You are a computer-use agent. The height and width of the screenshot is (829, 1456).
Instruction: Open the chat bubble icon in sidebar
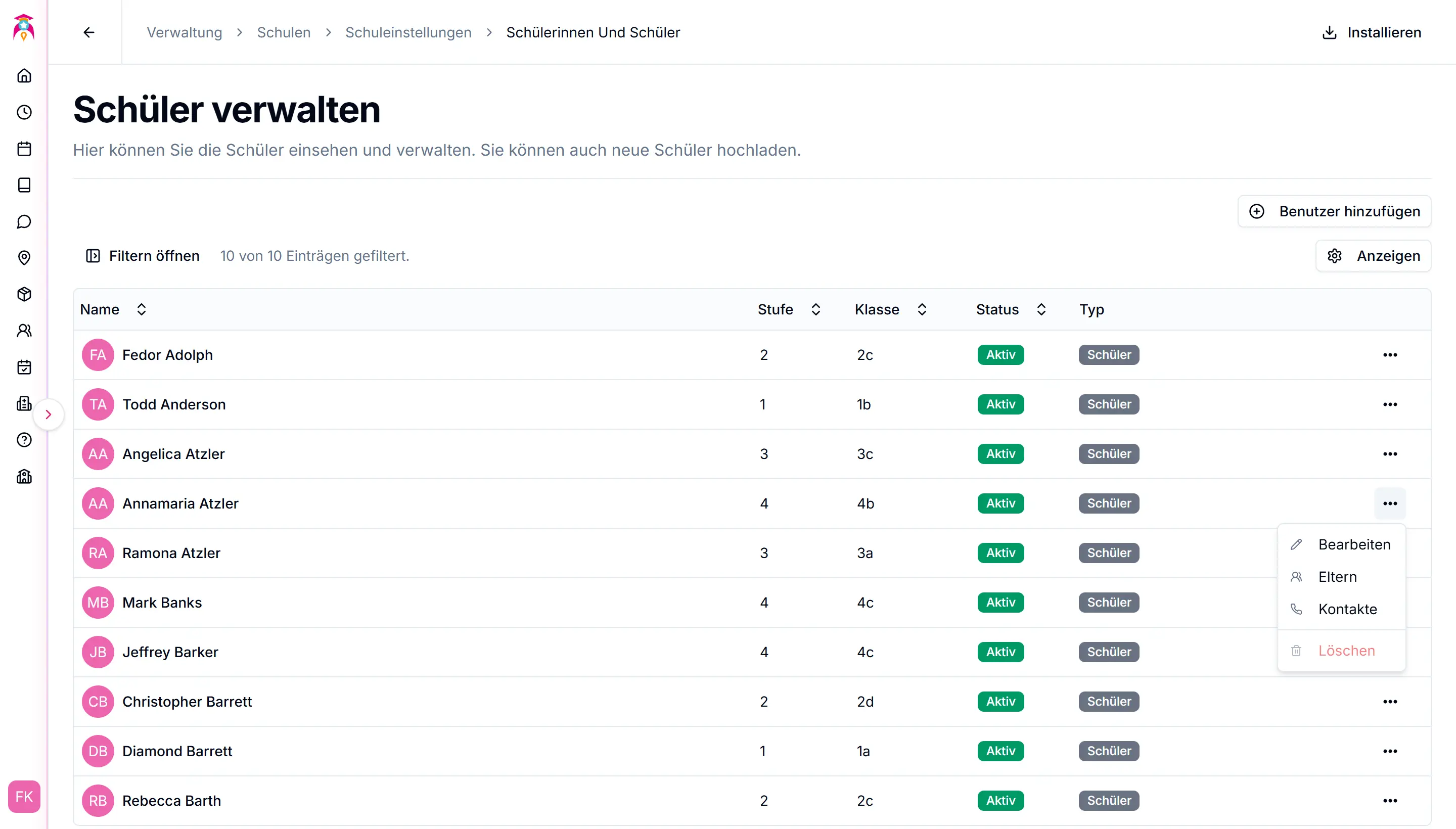(x=24, y=221)
